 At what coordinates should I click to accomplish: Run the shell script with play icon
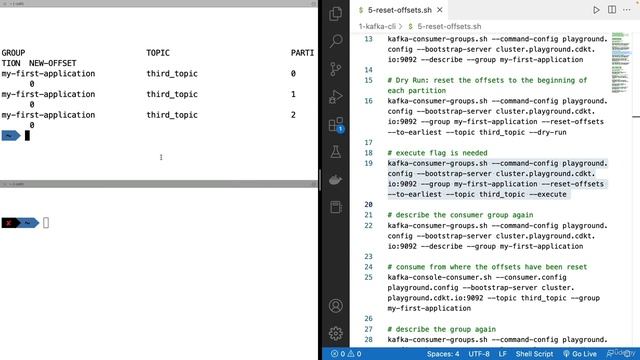click(x=596, y=10)
